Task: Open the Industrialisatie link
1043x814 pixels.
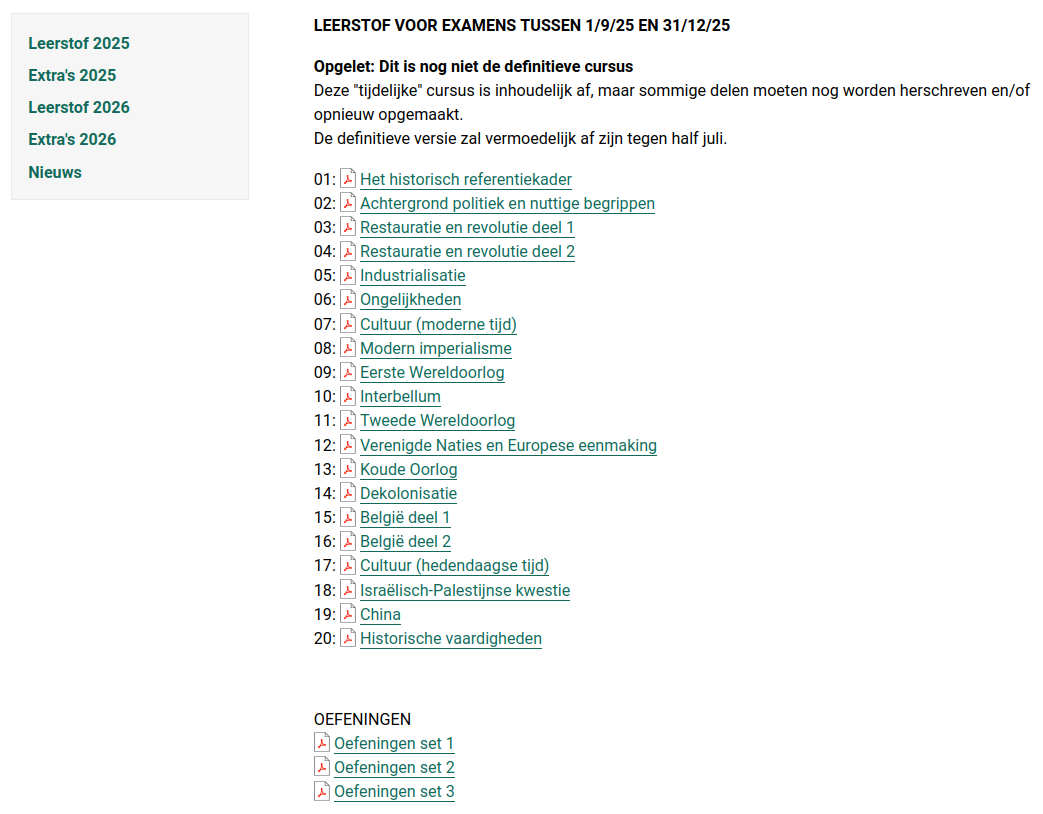Action: pos(412,275)
